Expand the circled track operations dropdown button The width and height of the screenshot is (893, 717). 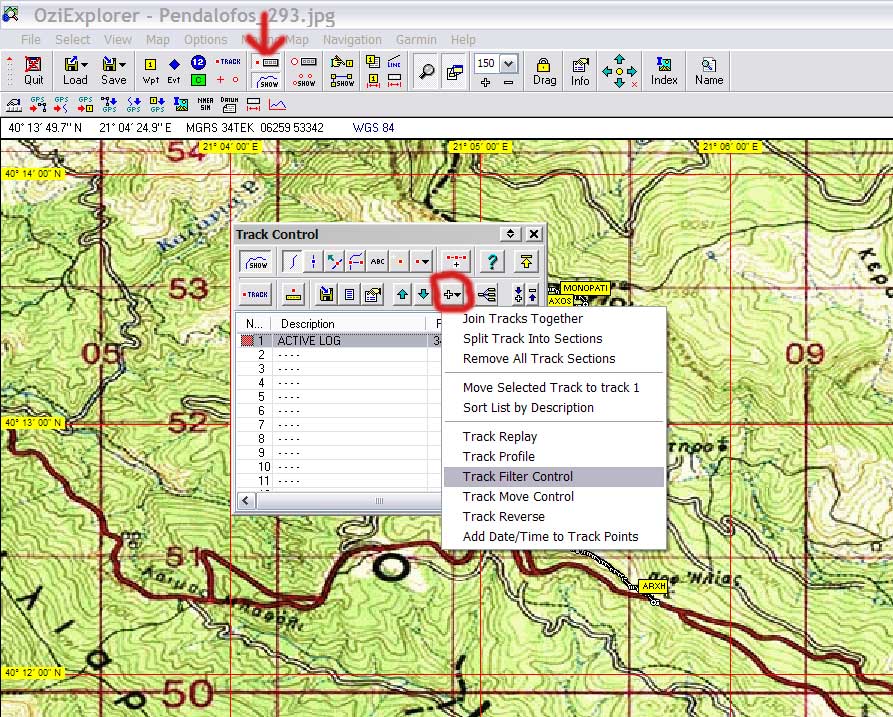[x=452, y=294]
